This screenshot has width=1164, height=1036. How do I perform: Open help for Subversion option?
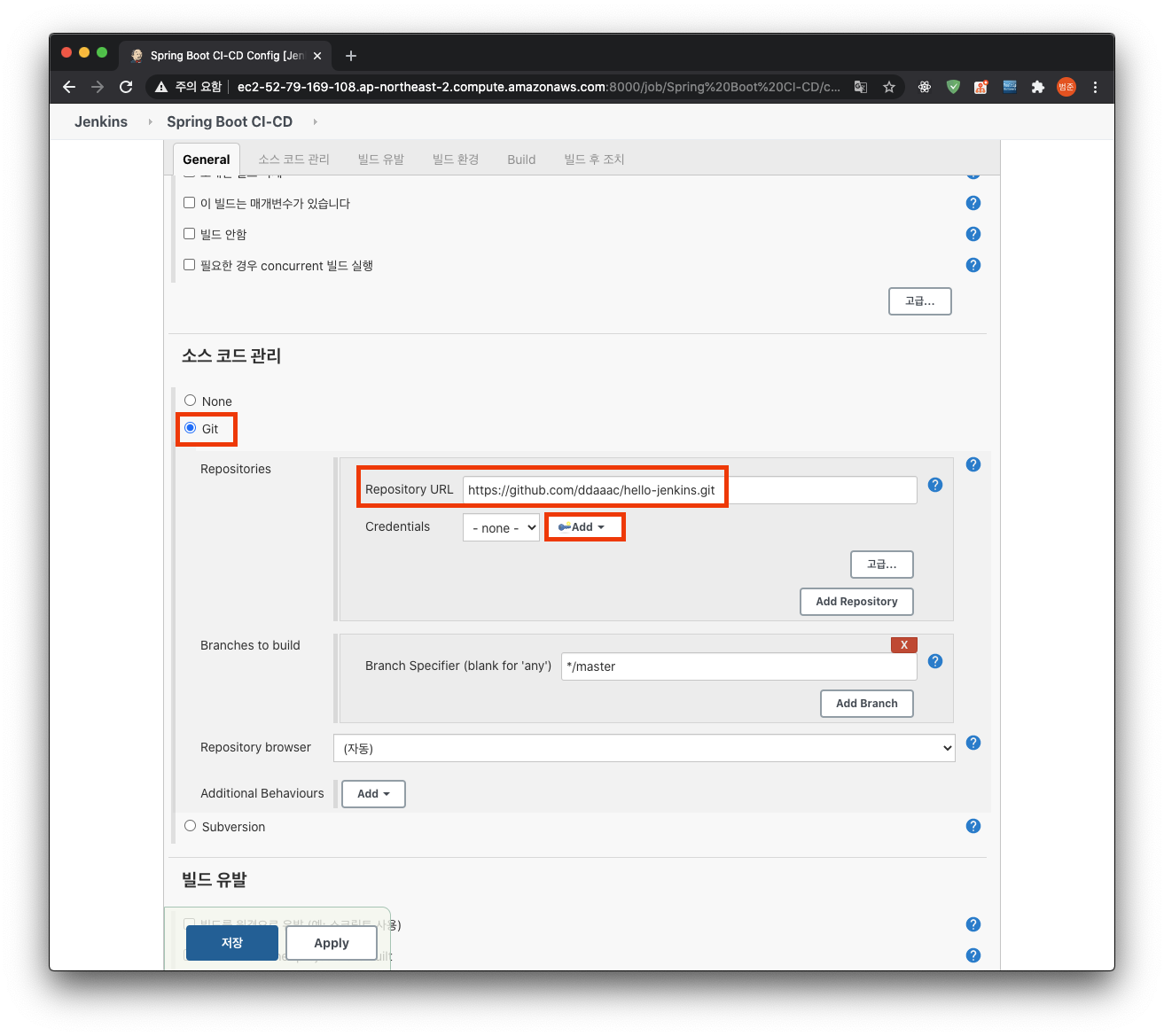(x=973, y=826)
